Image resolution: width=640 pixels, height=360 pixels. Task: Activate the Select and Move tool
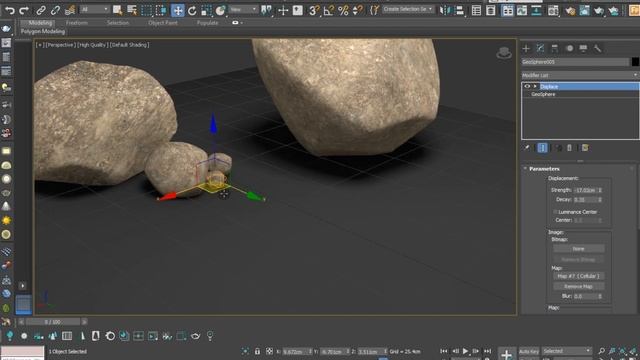tap(178, 10)
